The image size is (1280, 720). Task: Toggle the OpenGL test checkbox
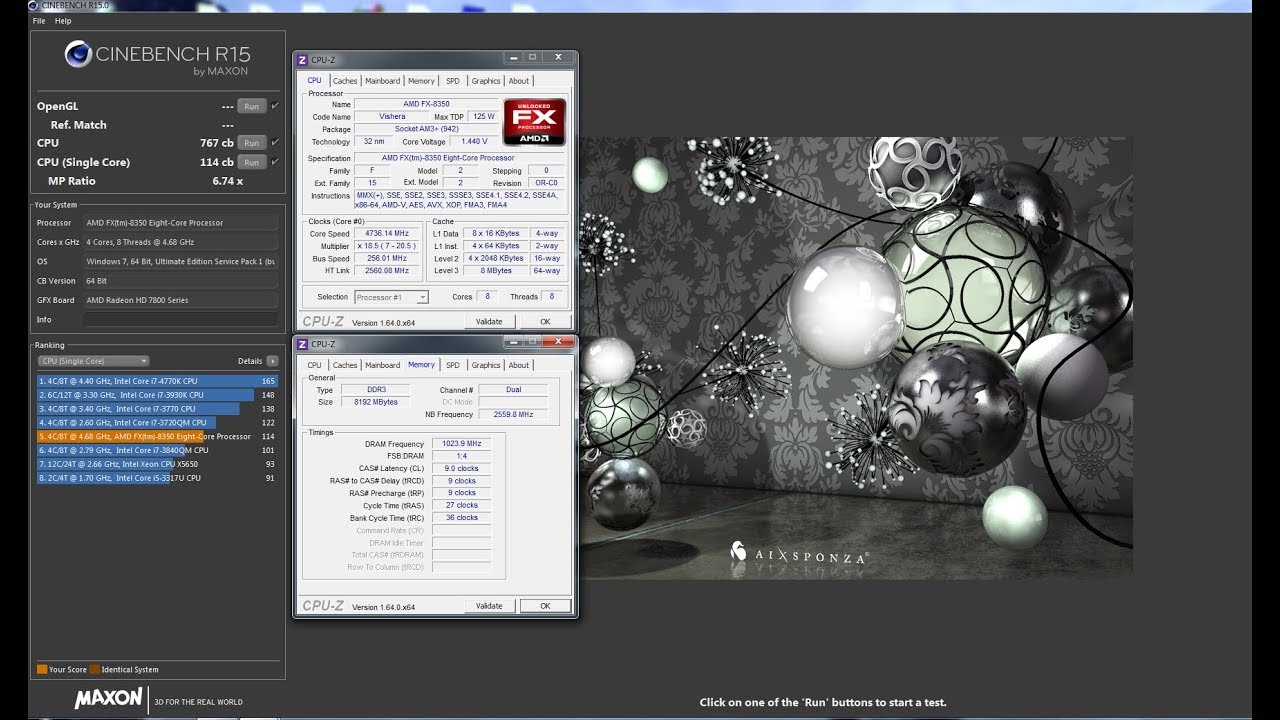[275, 105]
